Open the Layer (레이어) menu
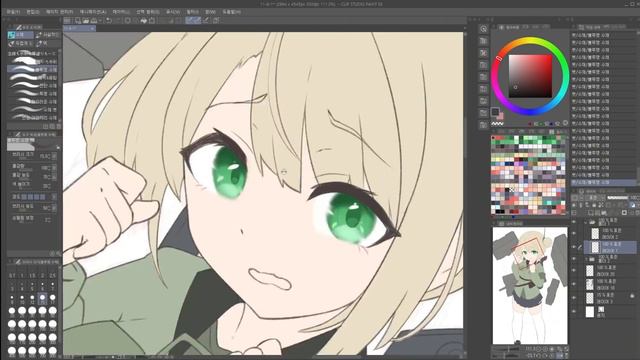 [121, 12]
